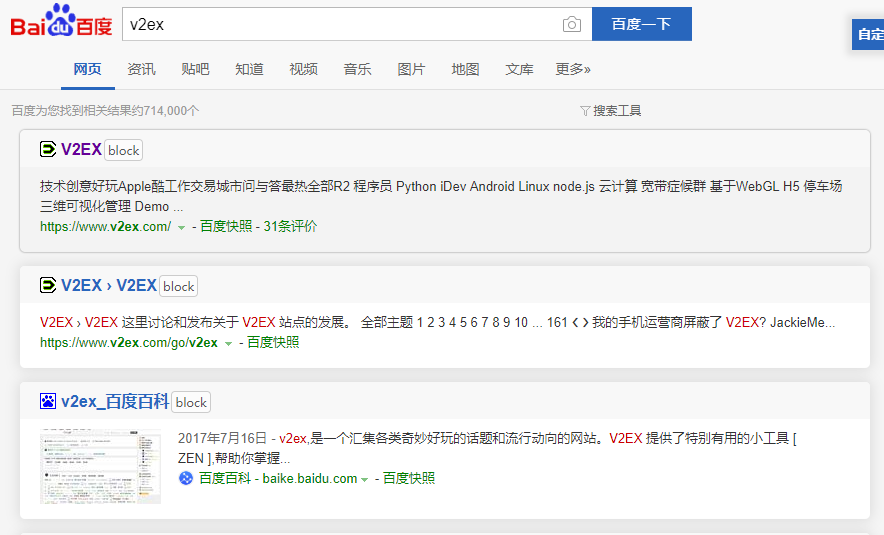Click the Baidu logo
The height and width of the screenshot is (535, 884).
pyautogui.click(x=61, y=22)
